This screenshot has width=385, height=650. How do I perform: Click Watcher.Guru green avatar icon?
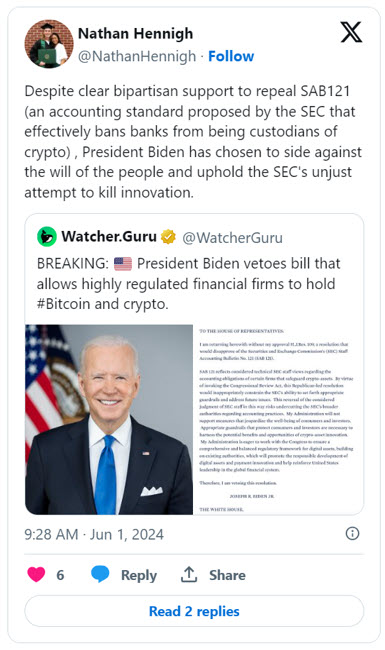coord(47,237)
